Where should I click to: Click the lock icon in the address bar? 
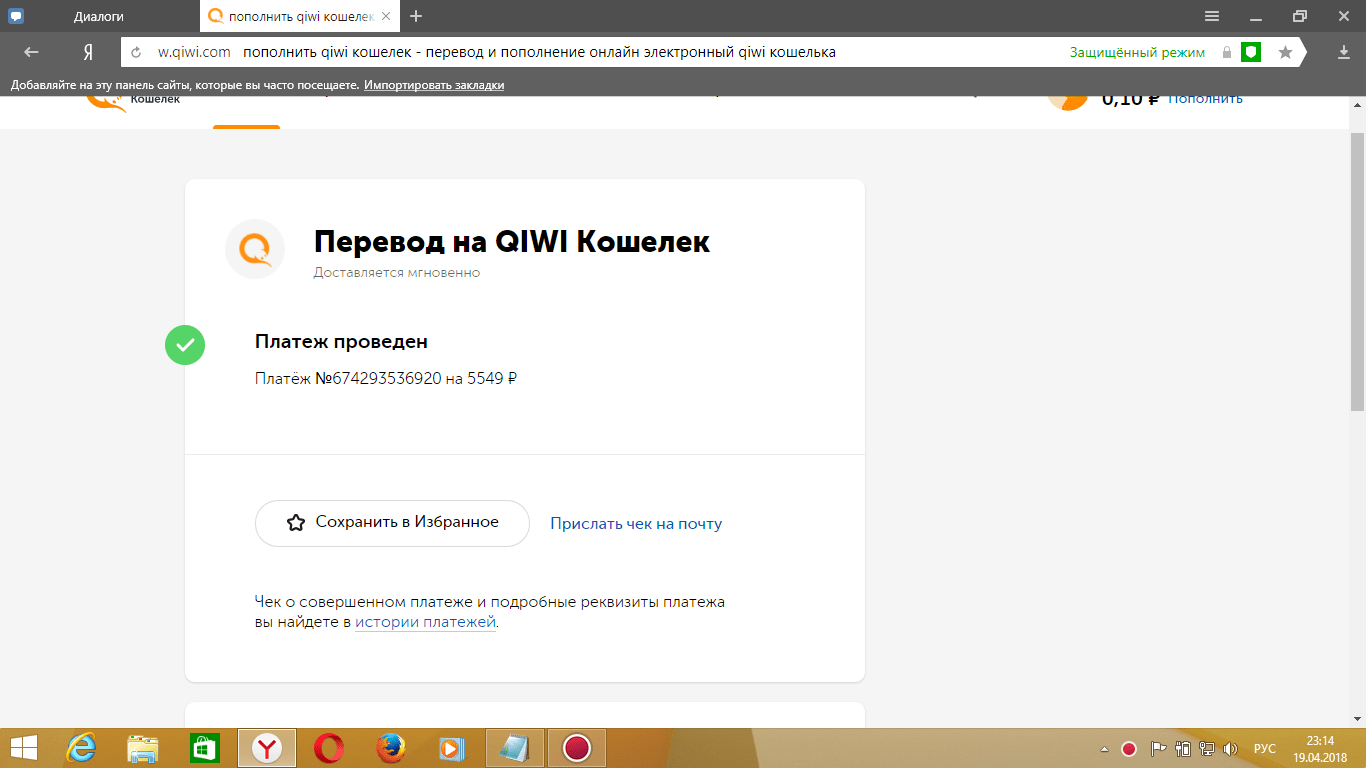point(1227,52)
